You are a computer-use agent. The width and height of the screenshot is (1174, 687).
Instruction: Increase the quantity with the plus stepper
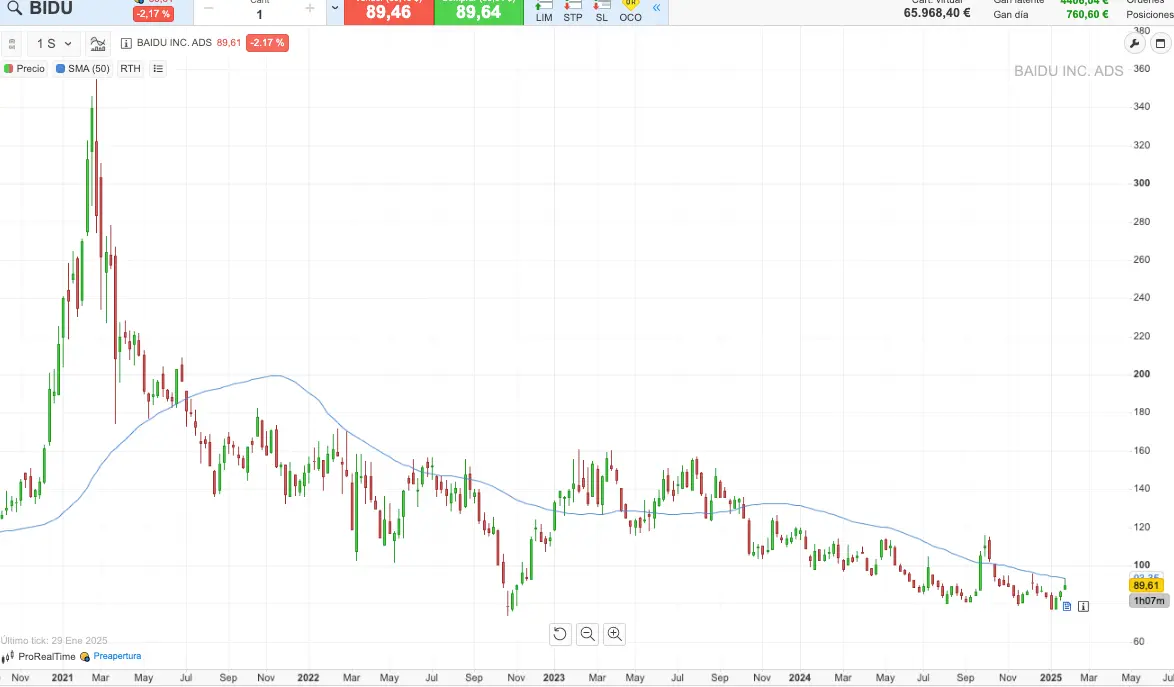(310, 9)
